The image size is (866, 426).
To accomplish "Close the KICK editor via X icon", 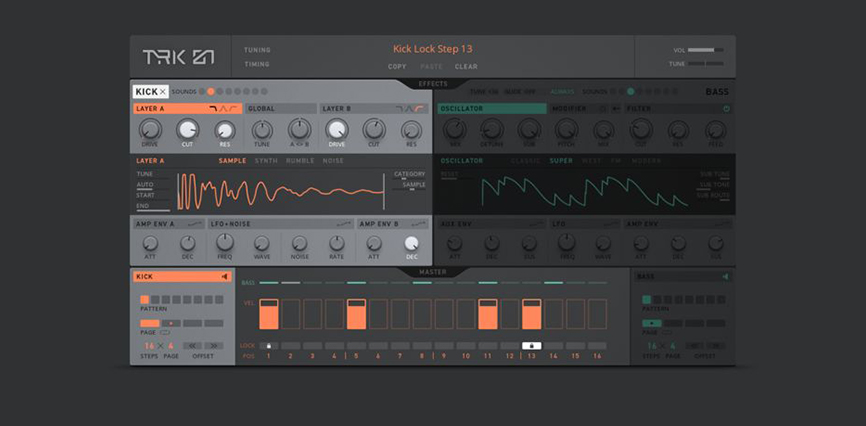I will 162,92.
